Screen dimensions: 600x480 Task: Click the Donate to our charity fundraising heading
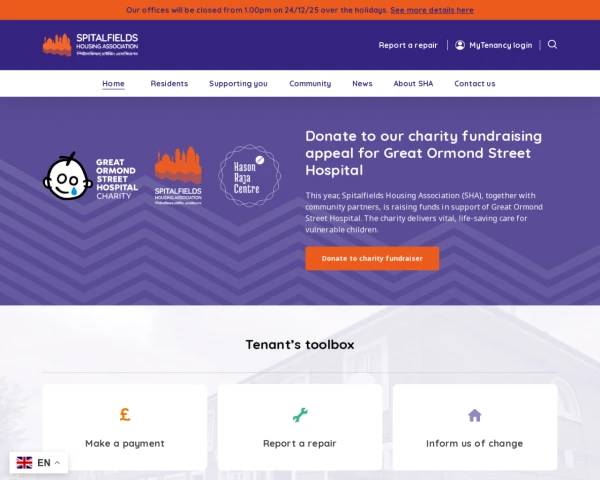click(x=424, y=153)
